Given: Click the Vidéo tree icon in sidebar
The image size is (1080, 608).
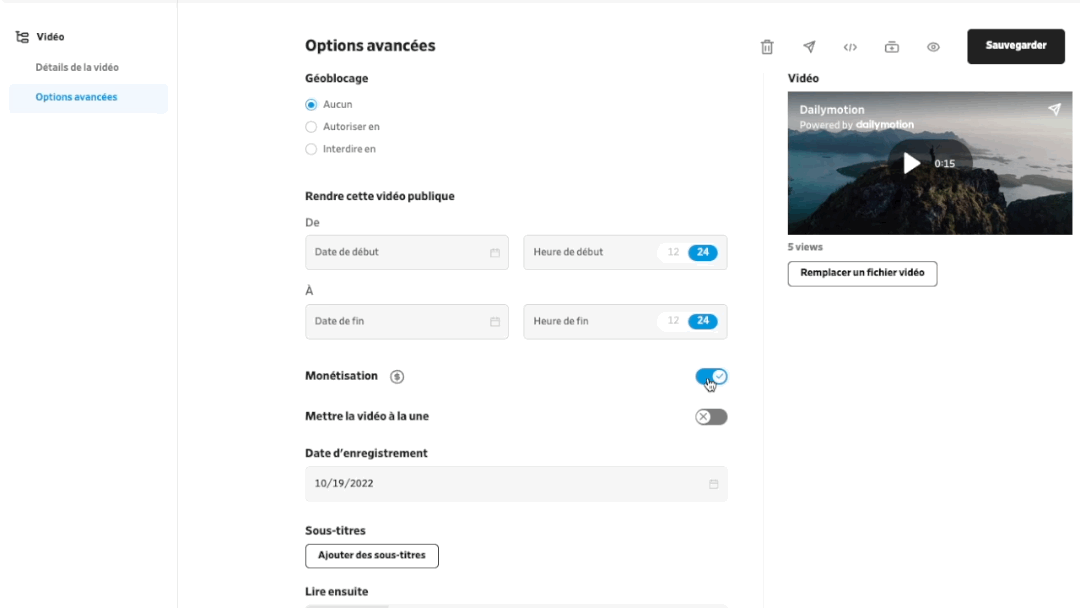Looking at the screenshot, I should click(x=22, y=36).
